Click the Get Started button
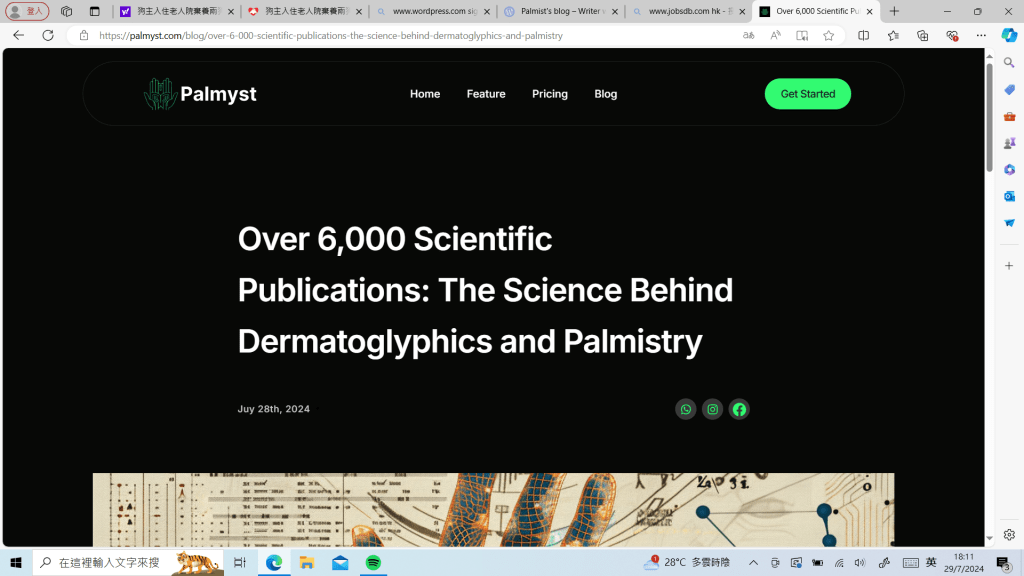This screenshot has width=1024, height=576. 807,94
